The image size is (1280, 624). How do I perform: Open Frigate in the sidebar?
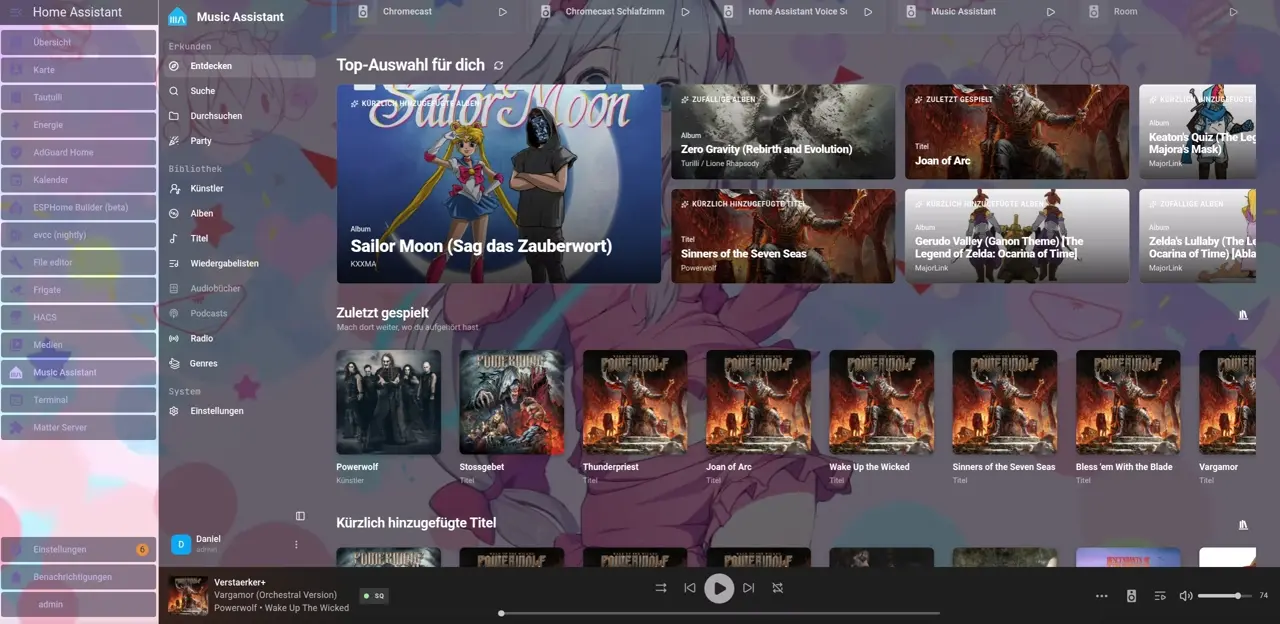coord(79,290)
